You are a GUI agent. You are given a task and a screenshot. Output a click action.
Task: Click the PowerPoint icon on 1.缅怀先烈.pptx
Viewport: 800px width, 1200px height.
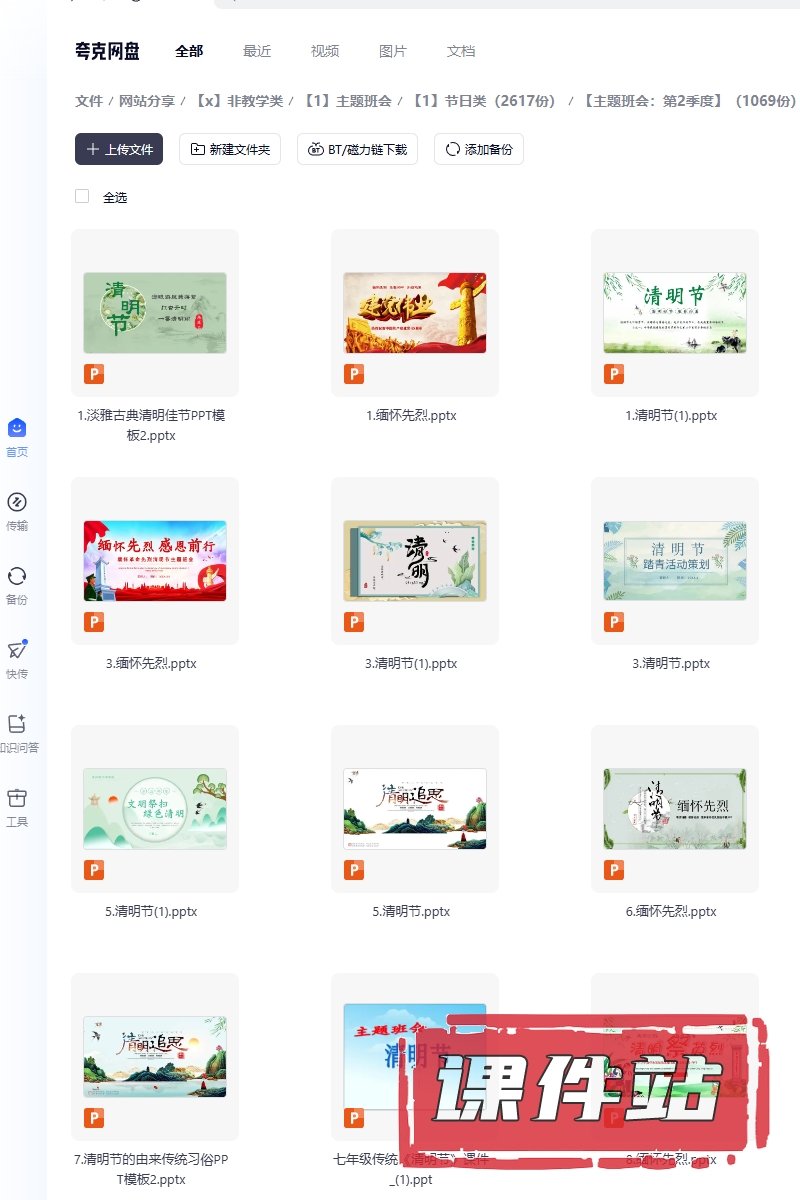(354, 374)
